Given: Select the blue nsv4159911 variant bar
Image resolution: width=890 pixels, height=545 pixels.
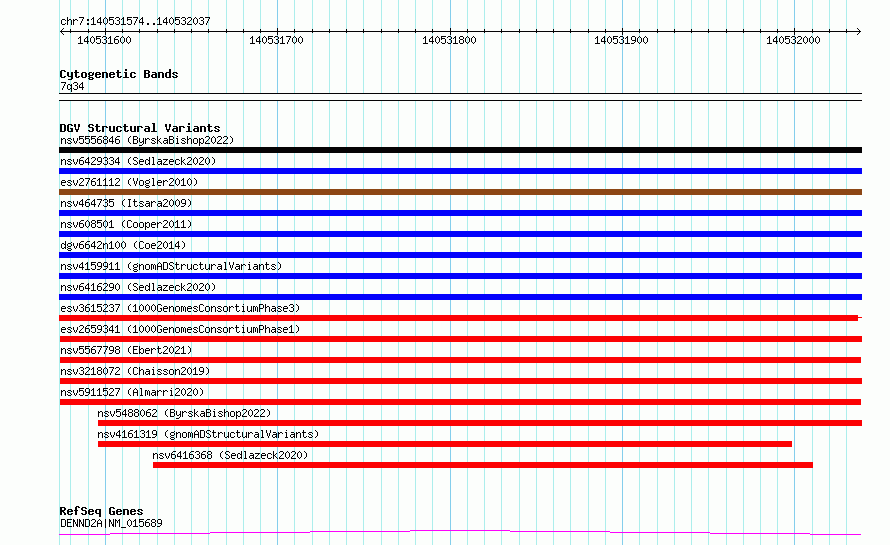Looking at the screenshot, I should pos(460,276).
